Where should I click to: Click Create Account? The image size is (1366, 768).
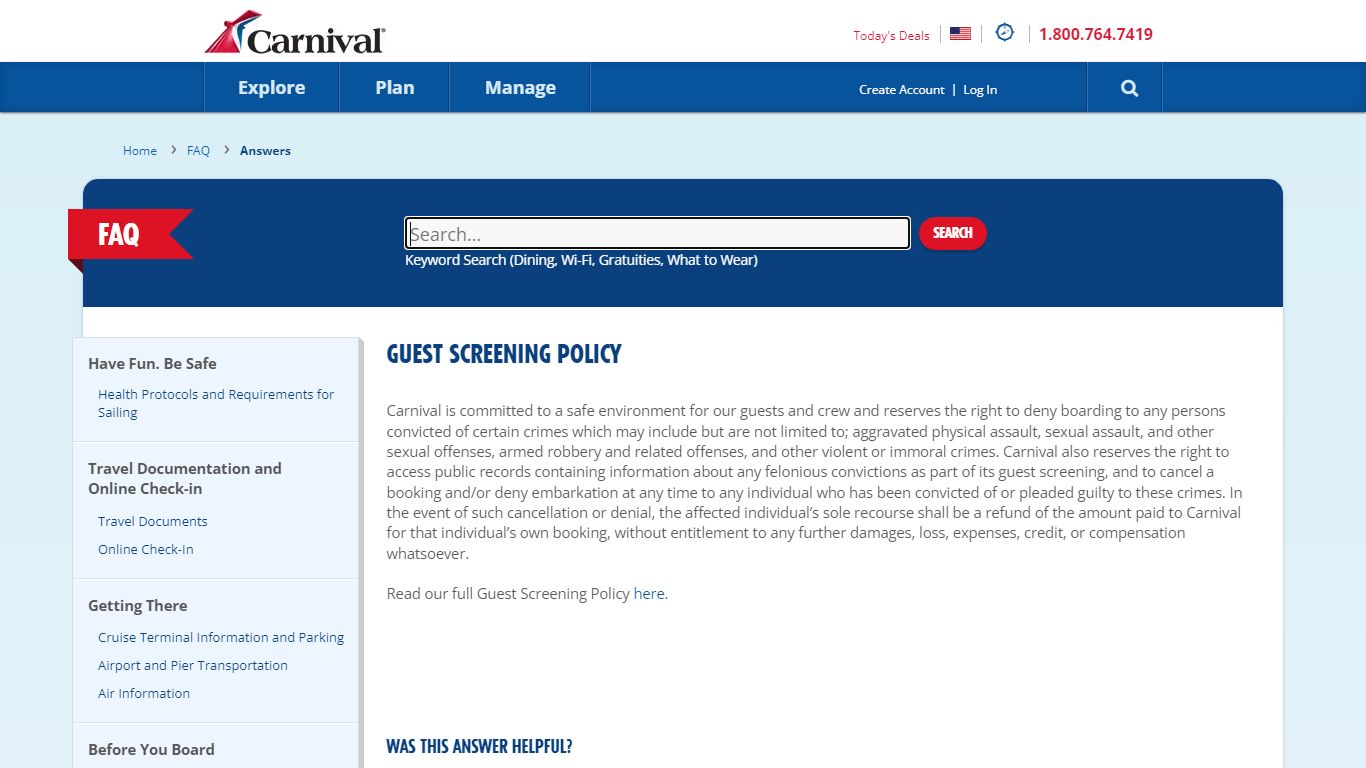point(901,90)
